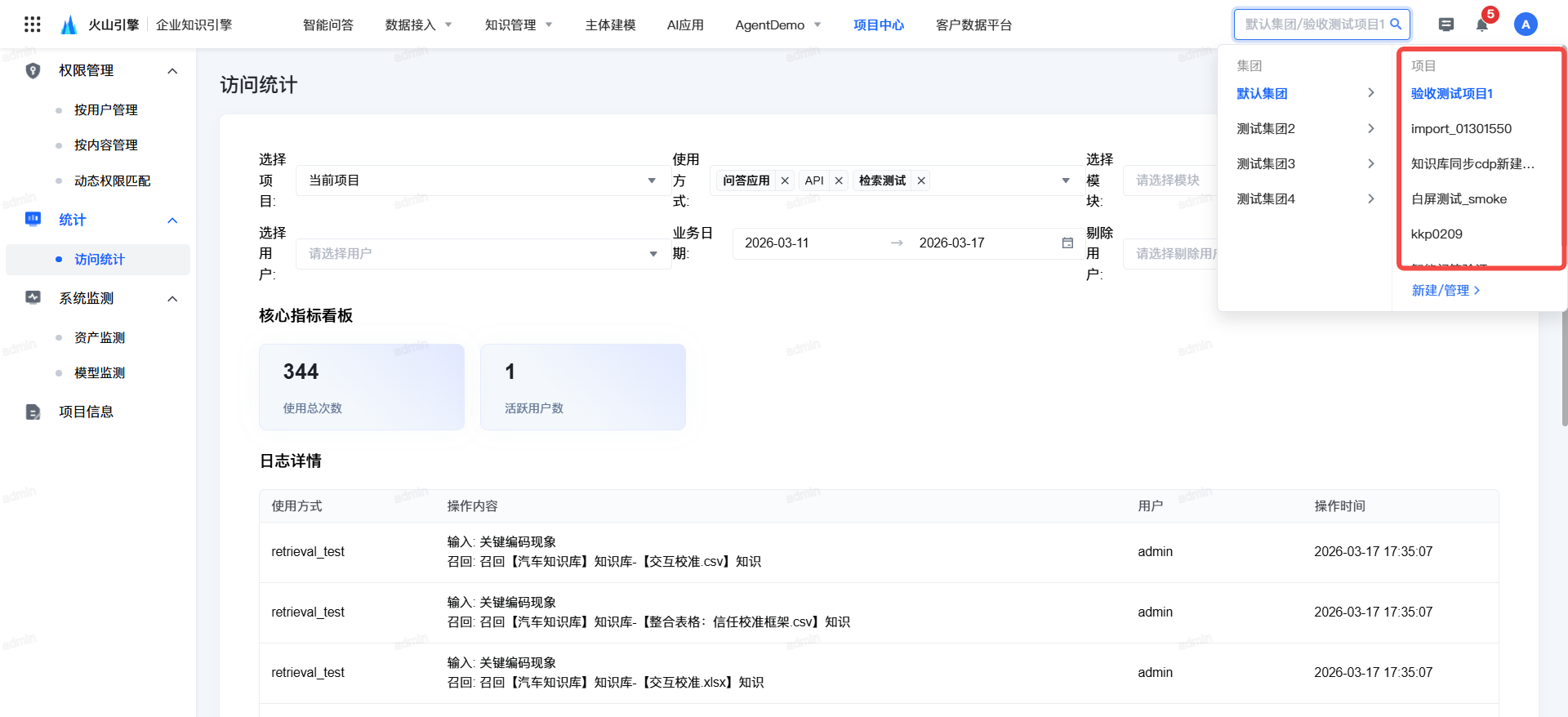Viewport: 1568px width, 717px height.
Task: Expand 测试集团2 in group list
Action: (1305, 129)
